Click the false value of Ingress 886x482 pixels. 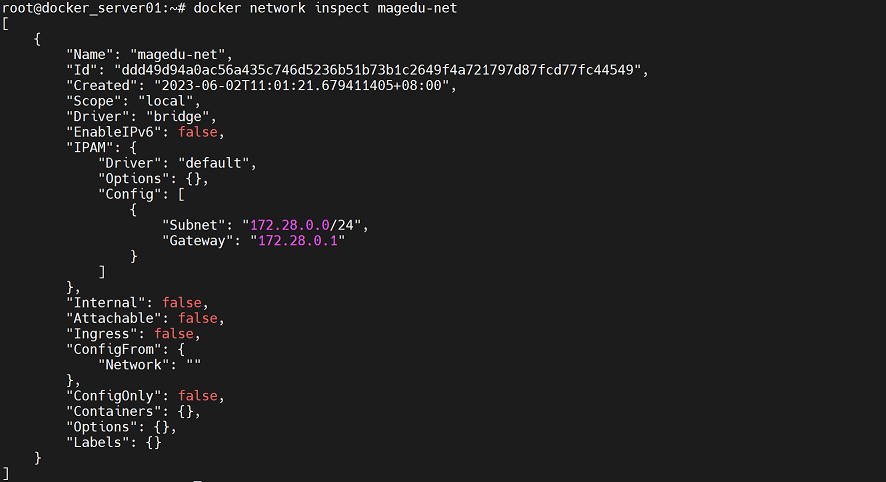pos(172,334)
